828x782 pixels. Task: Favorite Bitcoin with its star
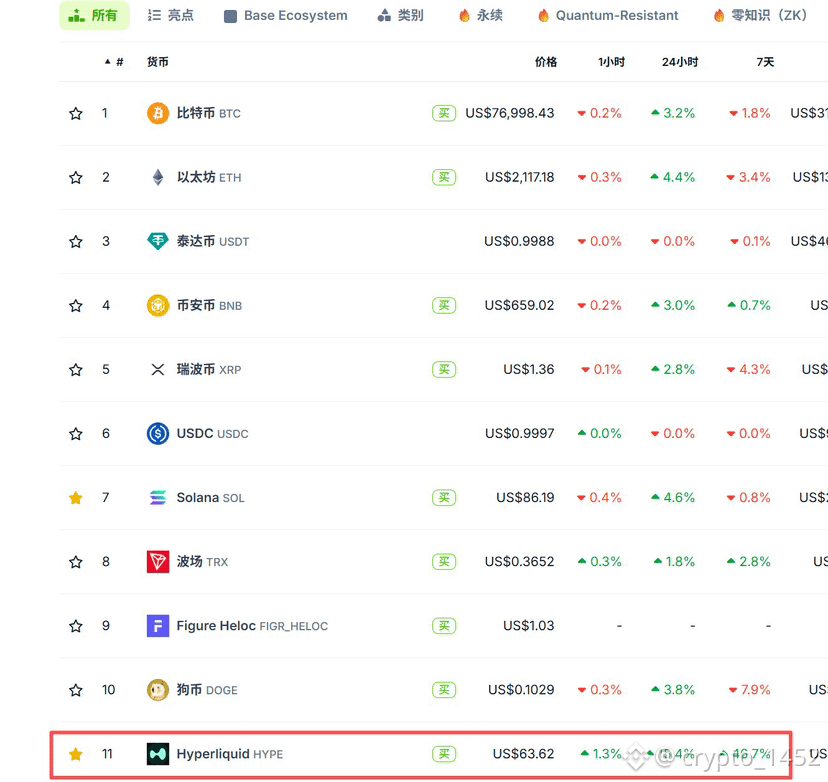click(76, 113)
